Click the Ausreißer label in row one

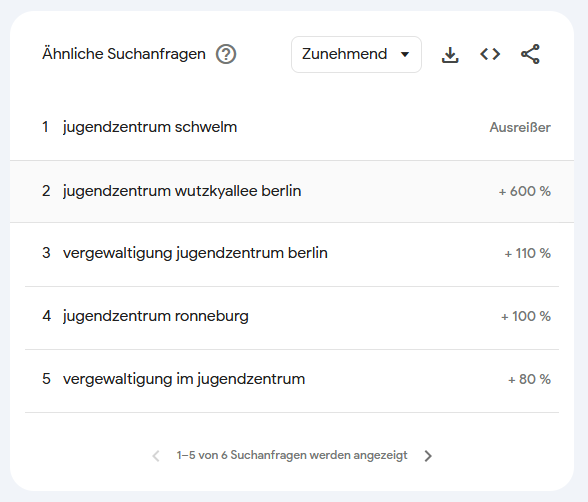(520, 127)
